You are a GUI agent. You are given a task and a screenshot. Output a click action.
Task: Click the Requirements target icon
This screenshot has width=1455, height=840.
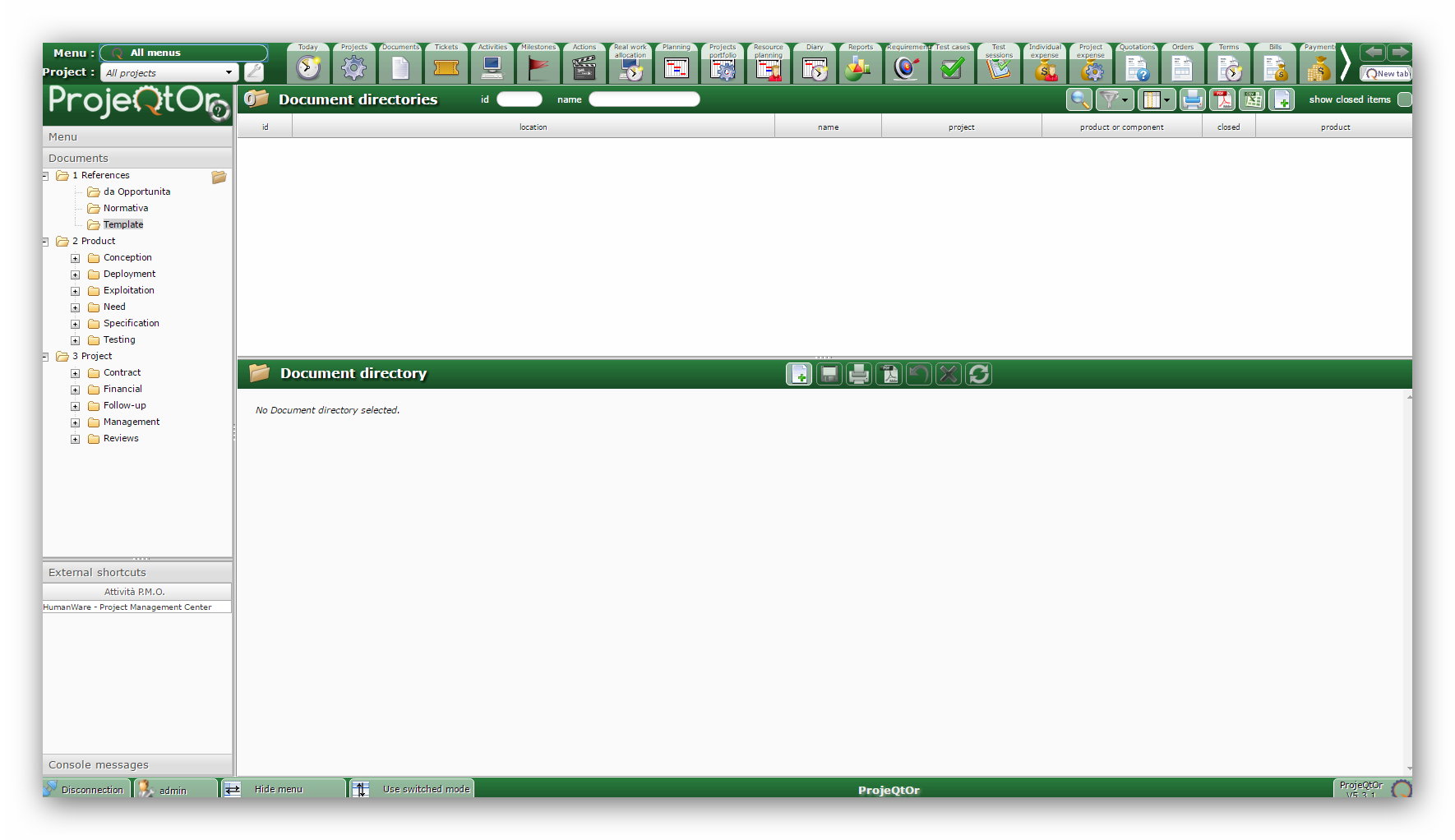906,68
